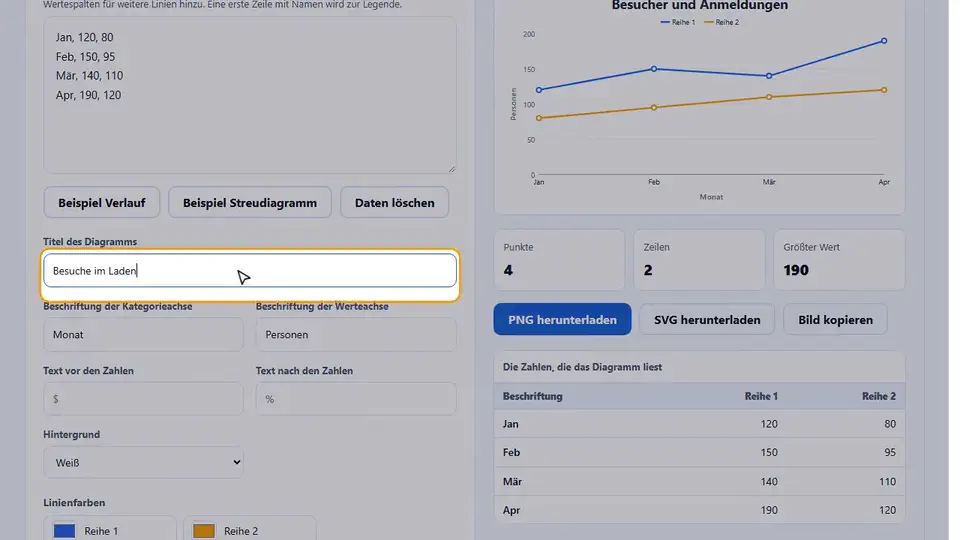This screenshot has width=960, height=540.
Task: Open the blue color swatch for Reihe 1
Action: 64,531
